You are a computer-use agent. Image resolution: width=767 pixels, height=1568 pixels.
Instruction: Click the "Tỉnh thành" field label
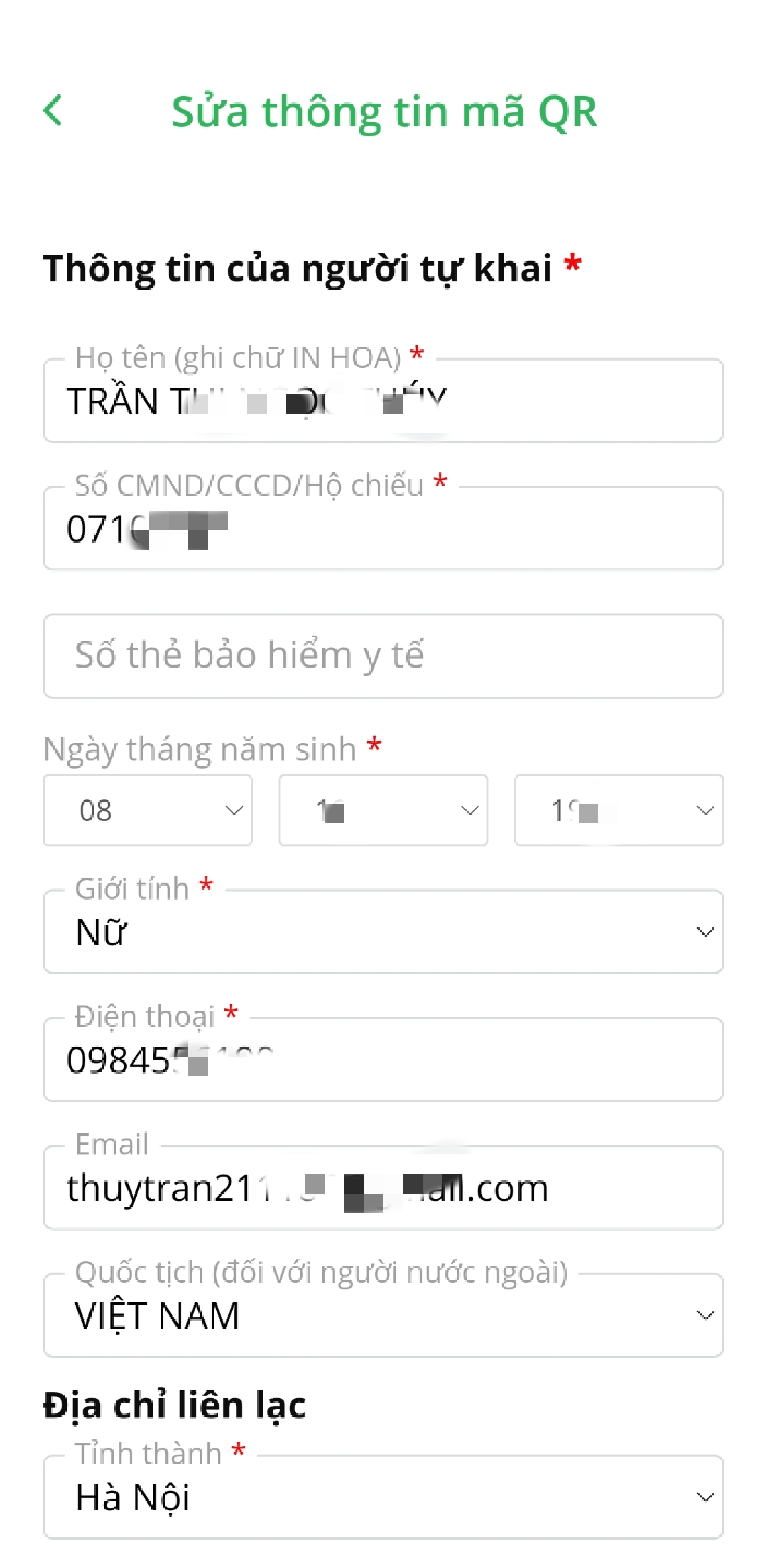pos(148,1454)
